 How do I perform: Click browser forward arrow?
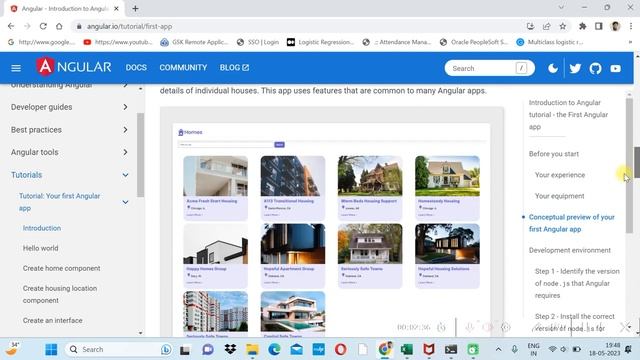click(x=27, y=26)
